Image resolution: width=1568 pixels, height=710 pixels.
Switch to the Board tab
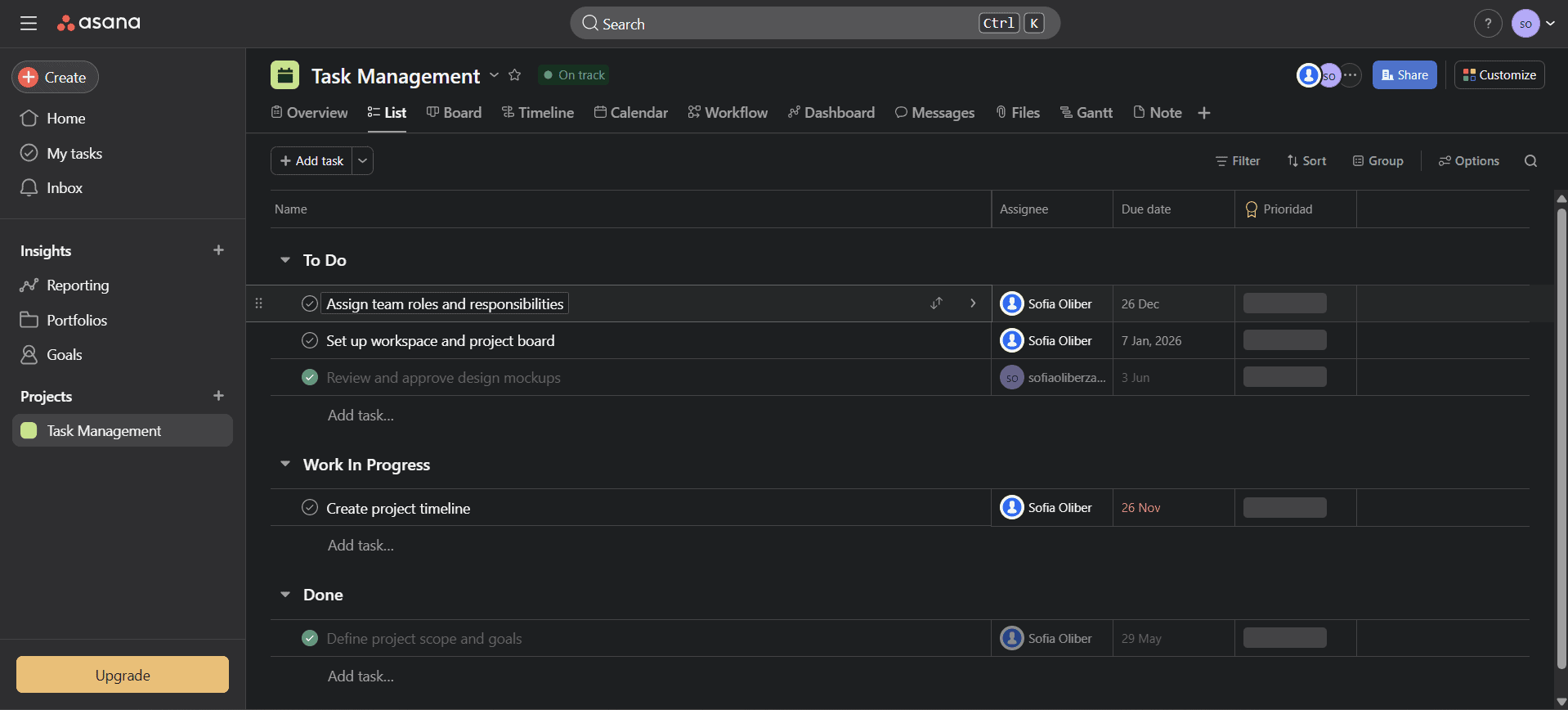(454, 113)
